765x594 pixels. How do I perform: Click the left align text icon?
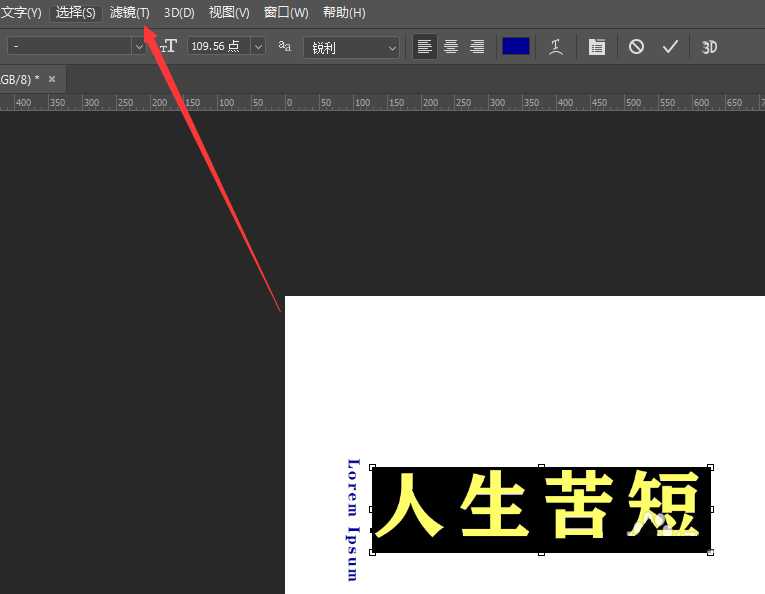(x=425, y=47)
